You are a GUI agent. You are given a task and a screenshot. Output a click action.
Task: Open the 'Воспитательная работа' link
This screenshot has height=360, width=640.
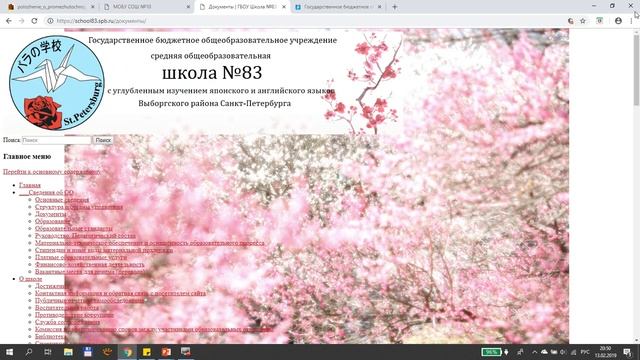click(67, 307)
